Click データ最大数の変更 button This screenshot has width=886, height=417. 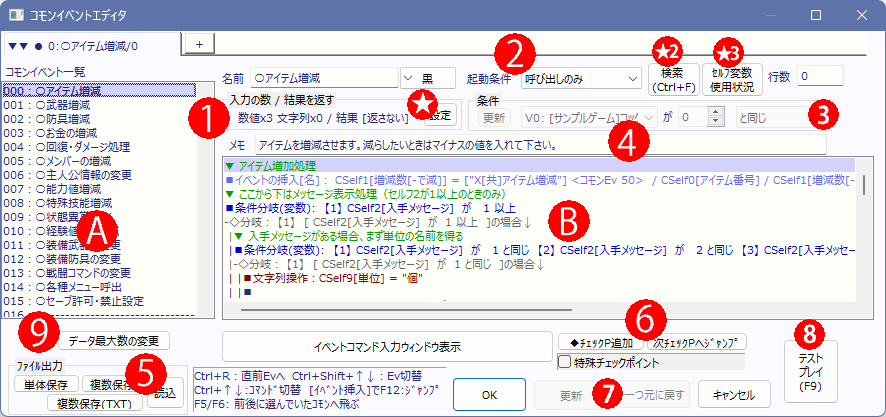113,341
